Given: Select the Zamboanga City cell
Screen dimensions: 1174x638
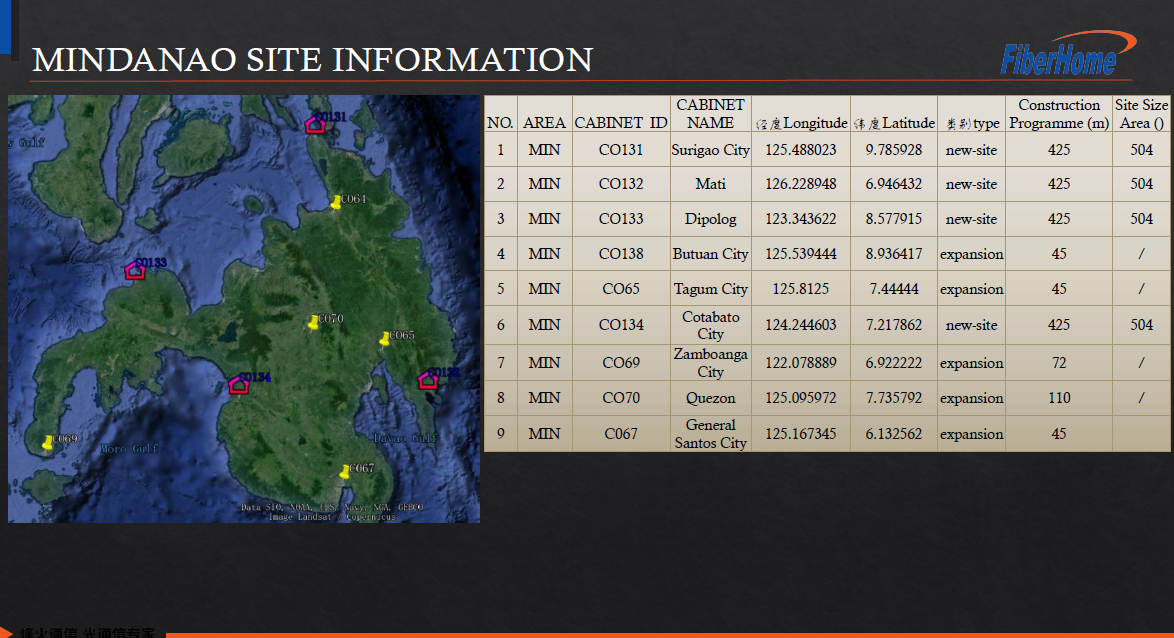Looking at the screenshot, I should point(711,362).
